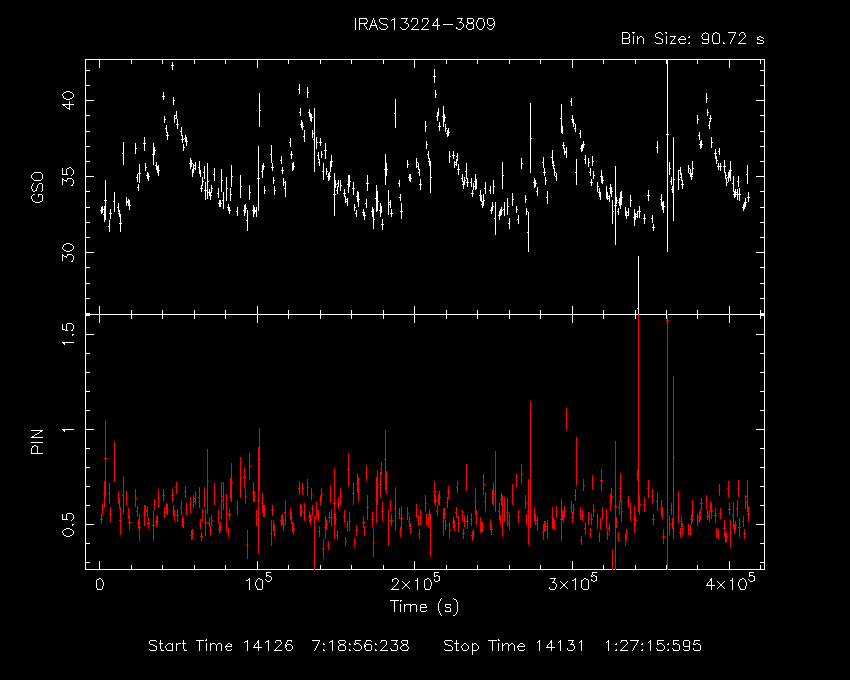Click the 1:27:15:595 stop timestamp
850x680 pixels.
point(653,646)
